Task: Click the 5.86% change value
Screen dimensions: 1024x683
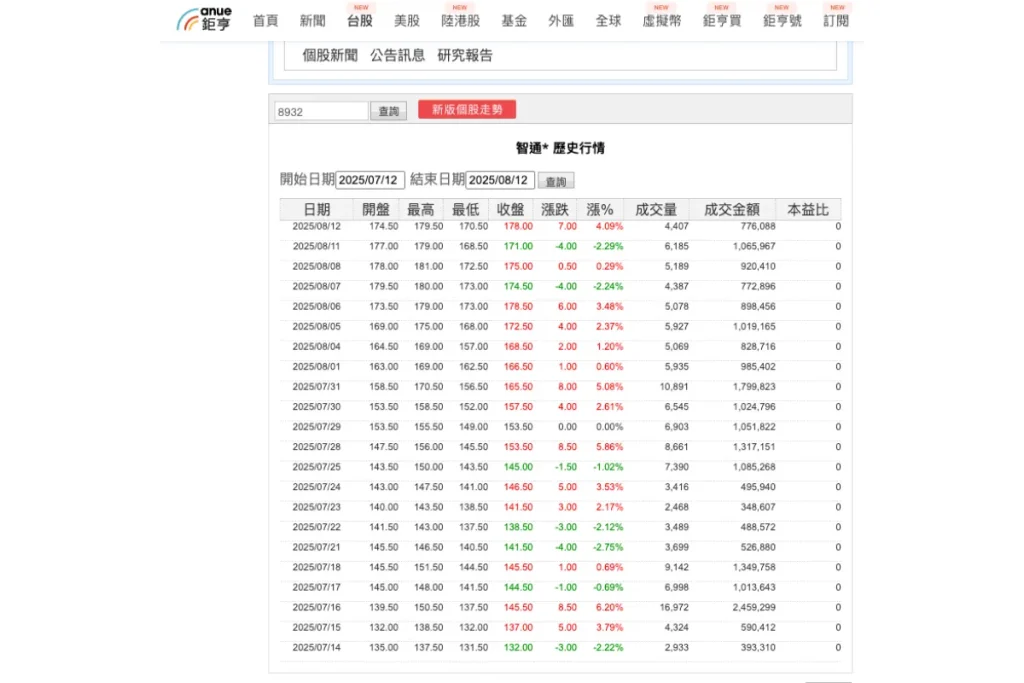Action: (x=609, y=447)
